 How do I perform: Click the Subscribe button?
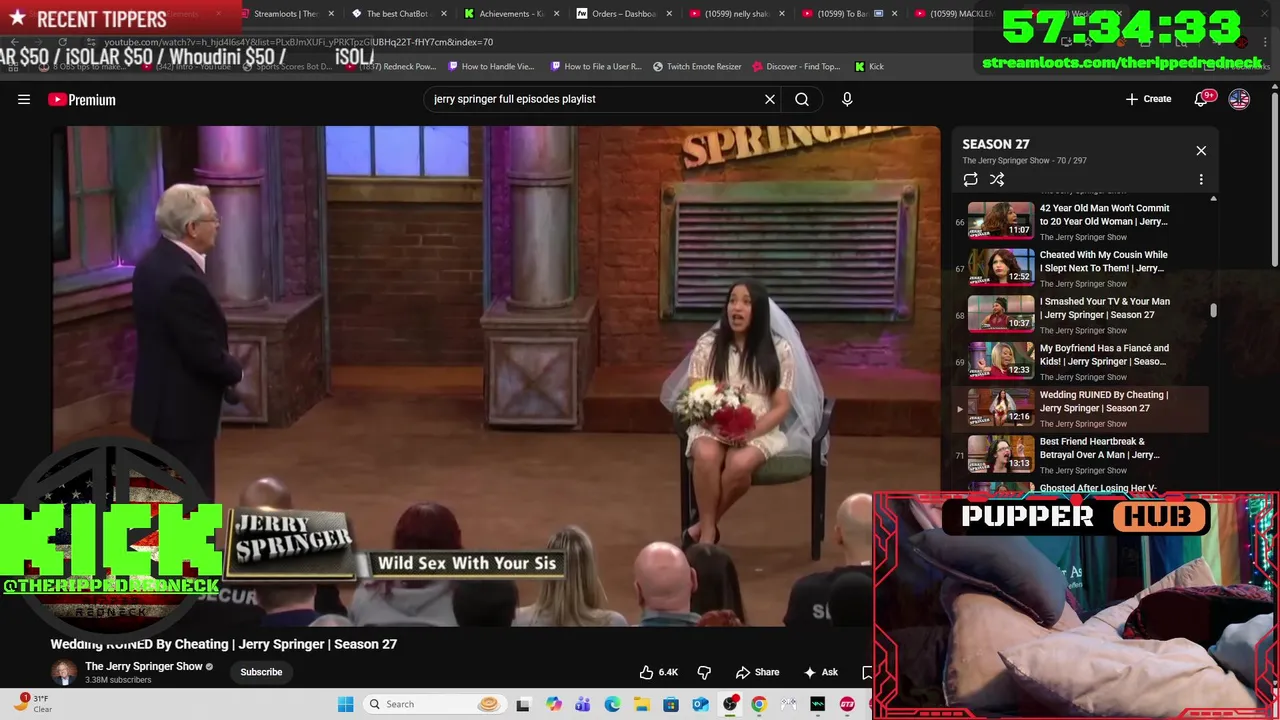click(261, 672)
